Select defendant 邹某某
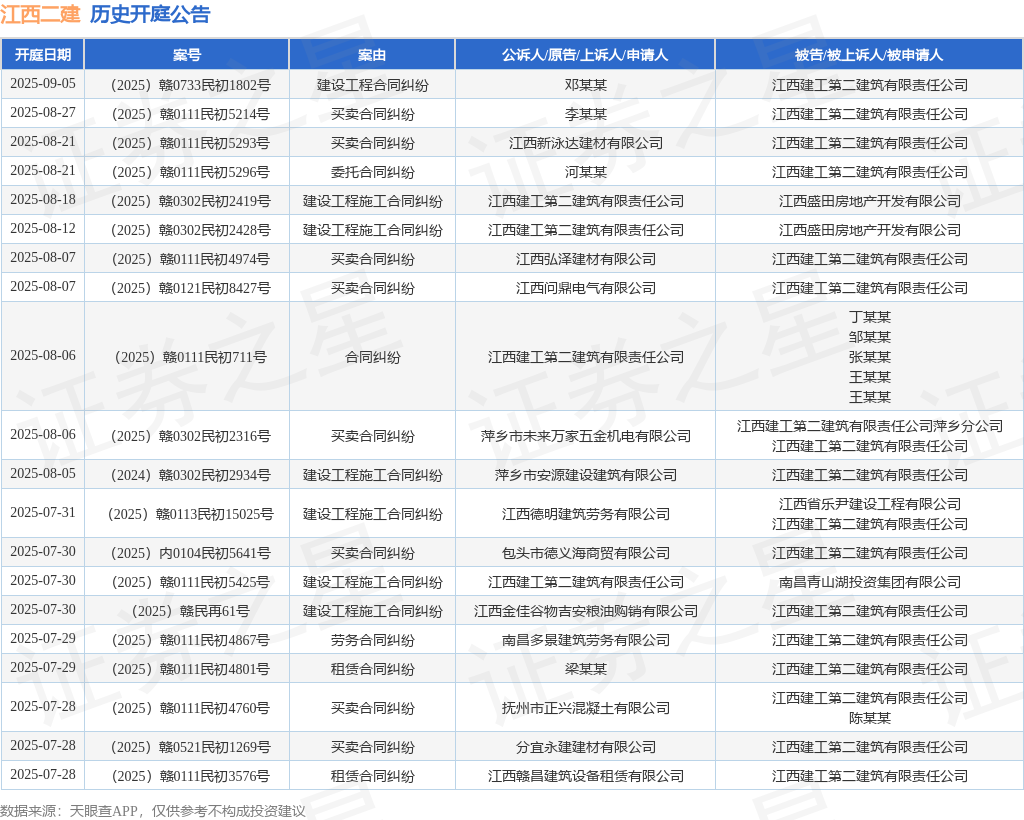 tap(870, 337)
